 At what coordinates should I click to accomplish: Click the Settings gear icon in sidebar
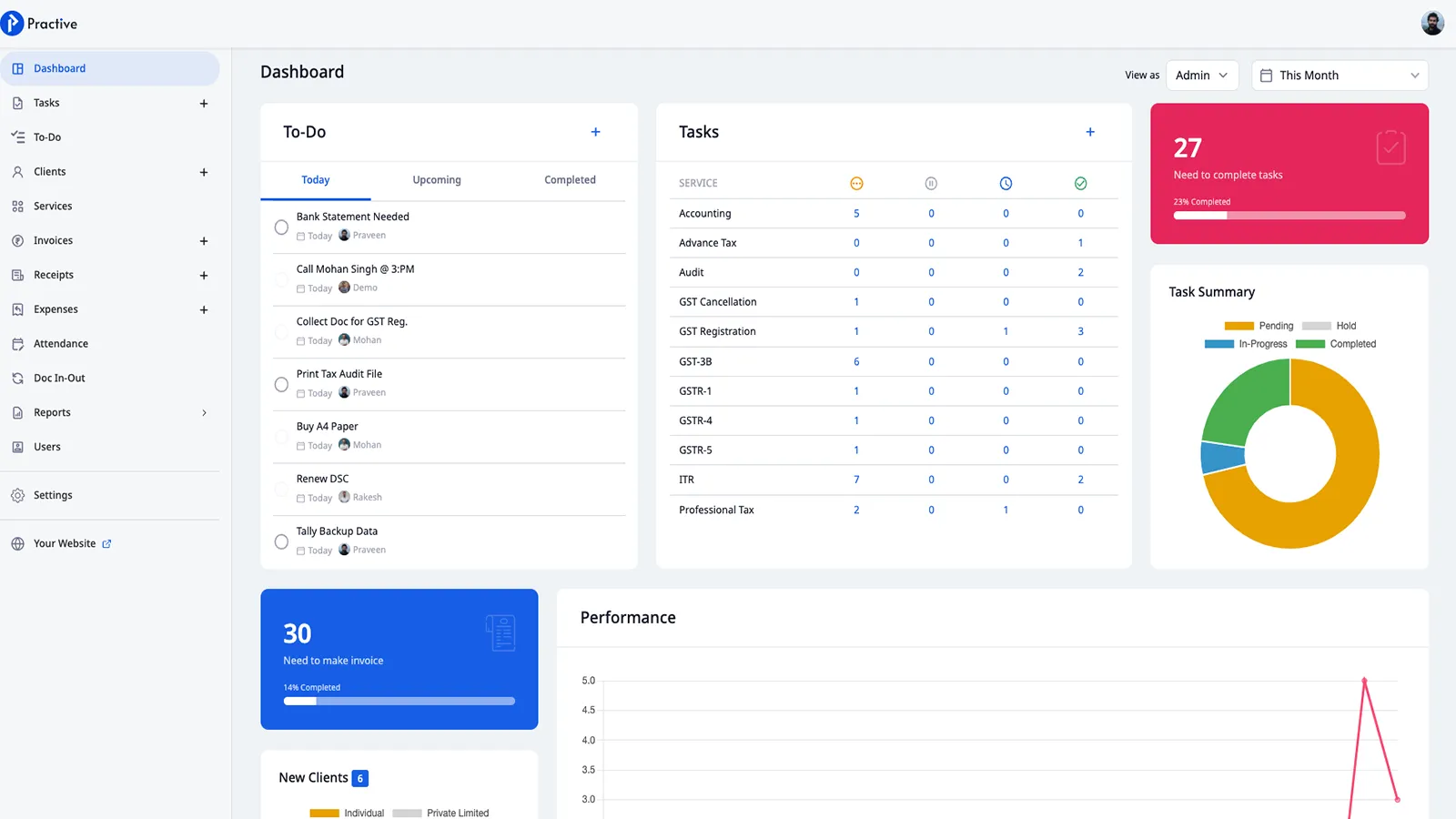(17, 496)
